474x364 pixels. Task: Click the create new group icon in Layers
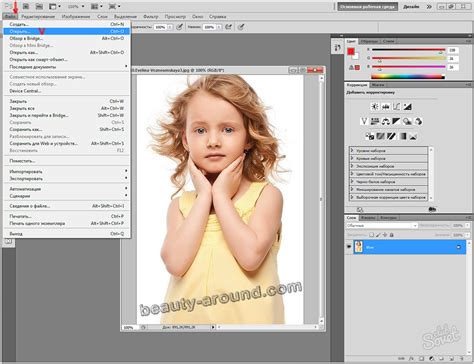pyautogui.click(x=442, y=359)
